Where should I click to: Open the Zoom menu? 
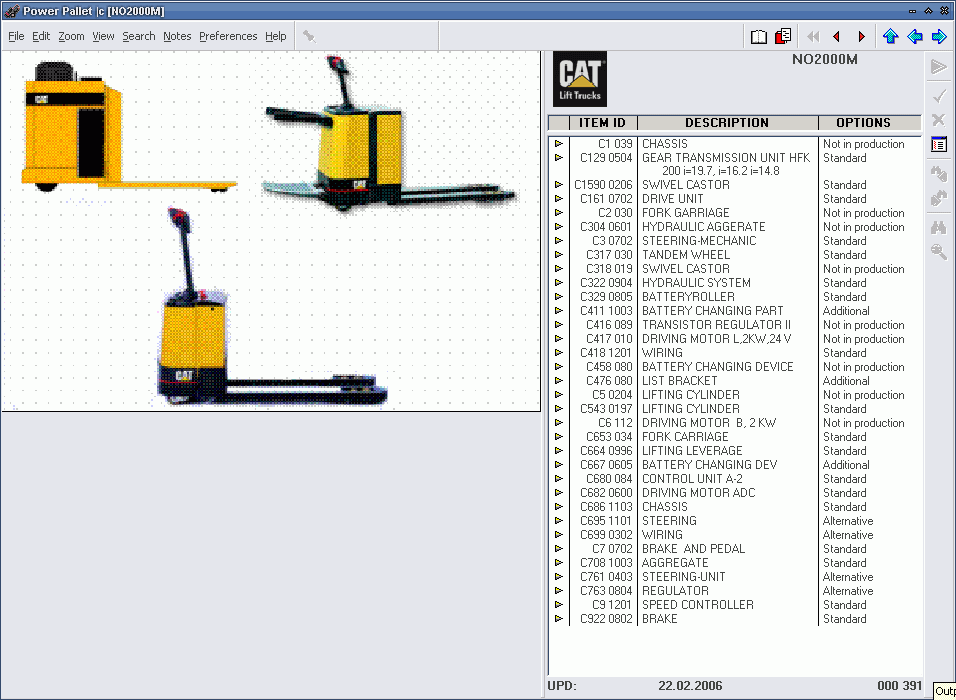tap(71, 36)
